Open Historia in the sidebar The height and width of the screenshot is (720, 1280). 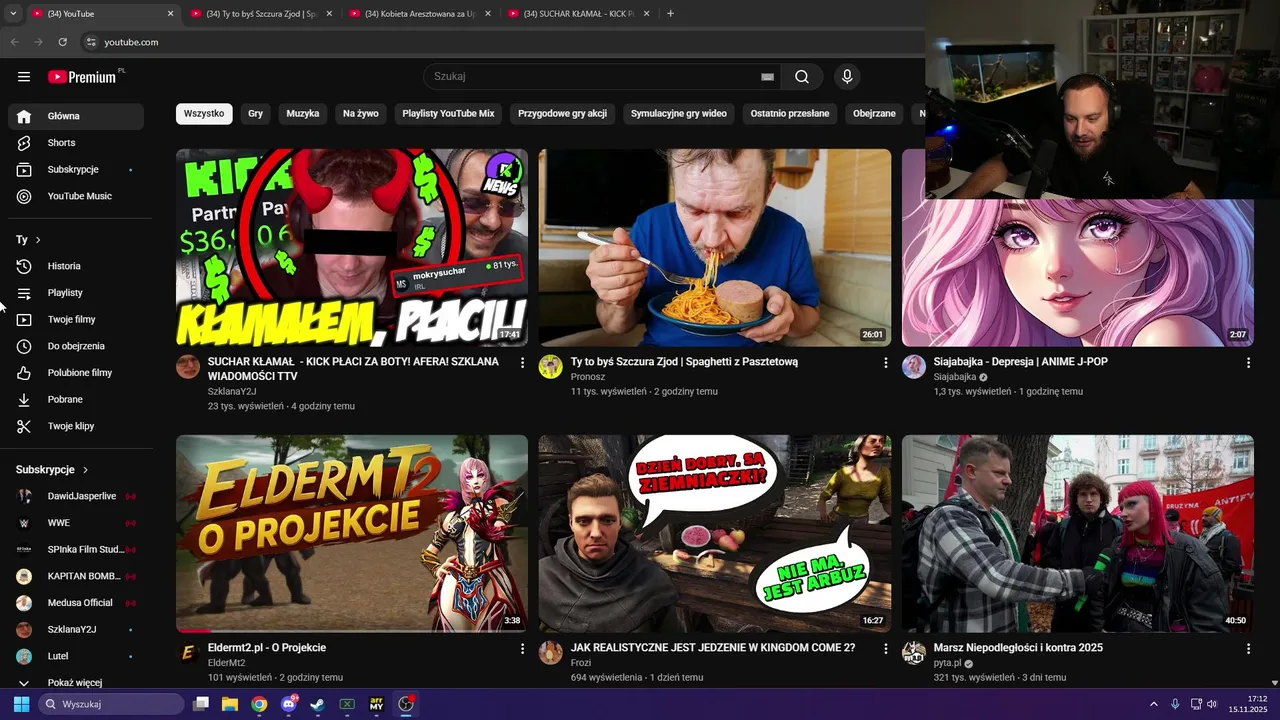pos(76,266)
